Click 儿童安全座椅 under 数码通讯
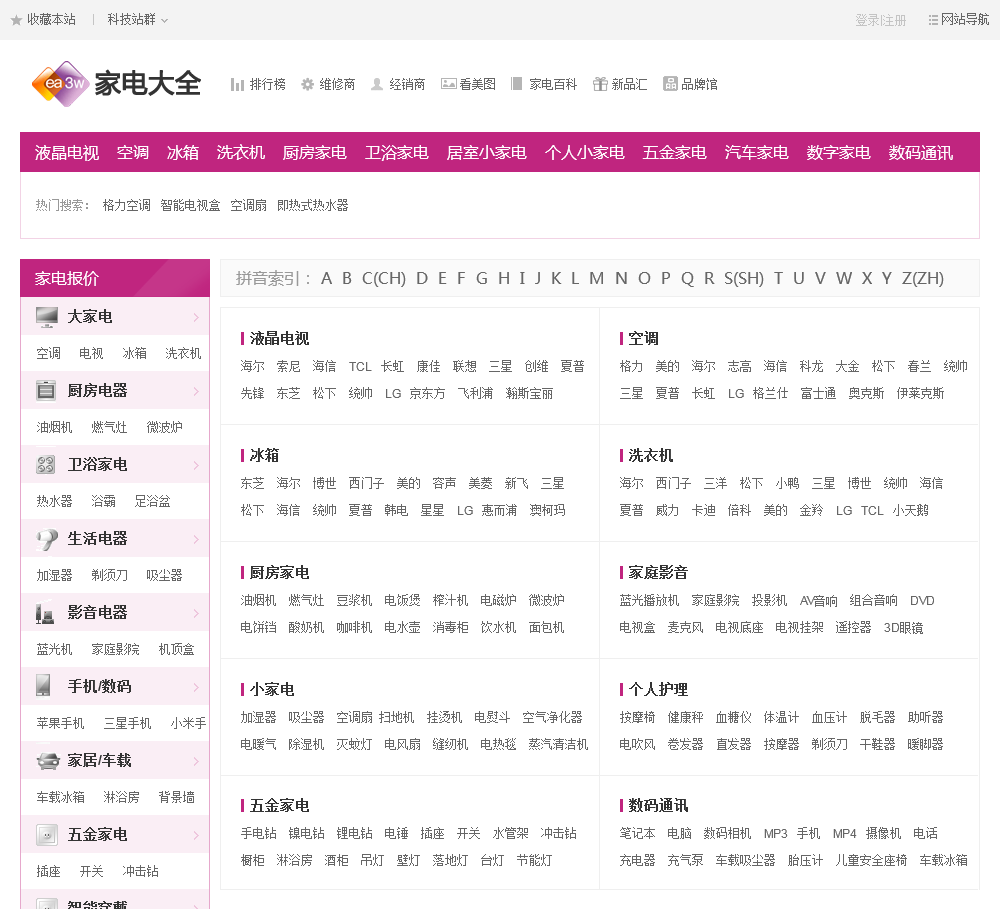1000x909 pixels. click(x=871, y=861)
